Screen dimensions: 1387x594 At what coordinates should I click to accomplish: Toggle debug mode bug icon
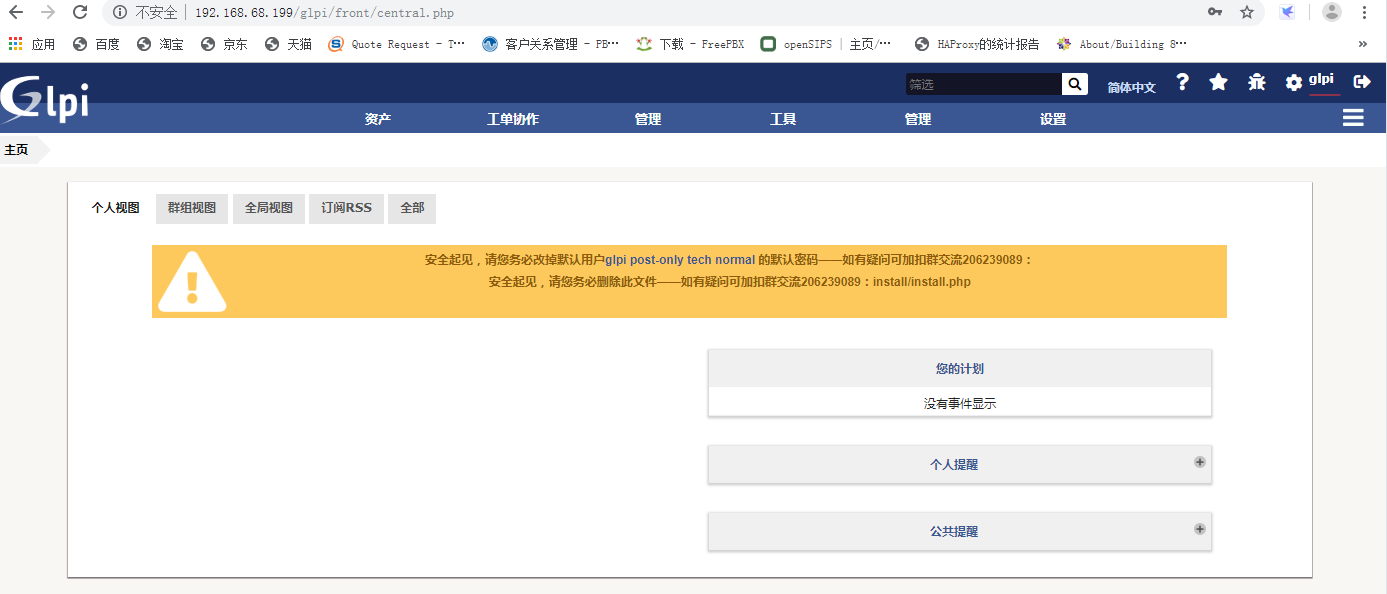pyautogui.click(x=1256, y=83)
